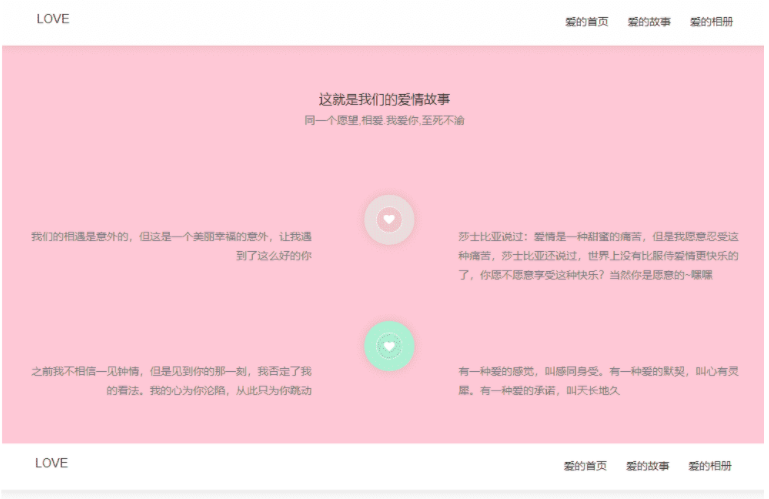Image resolution: width=769 pixels, height=499 pixels.
Task: Click the paragraph beginning with 莎士比亚说过
Action: pyautogui.click(x=598, y=255)
